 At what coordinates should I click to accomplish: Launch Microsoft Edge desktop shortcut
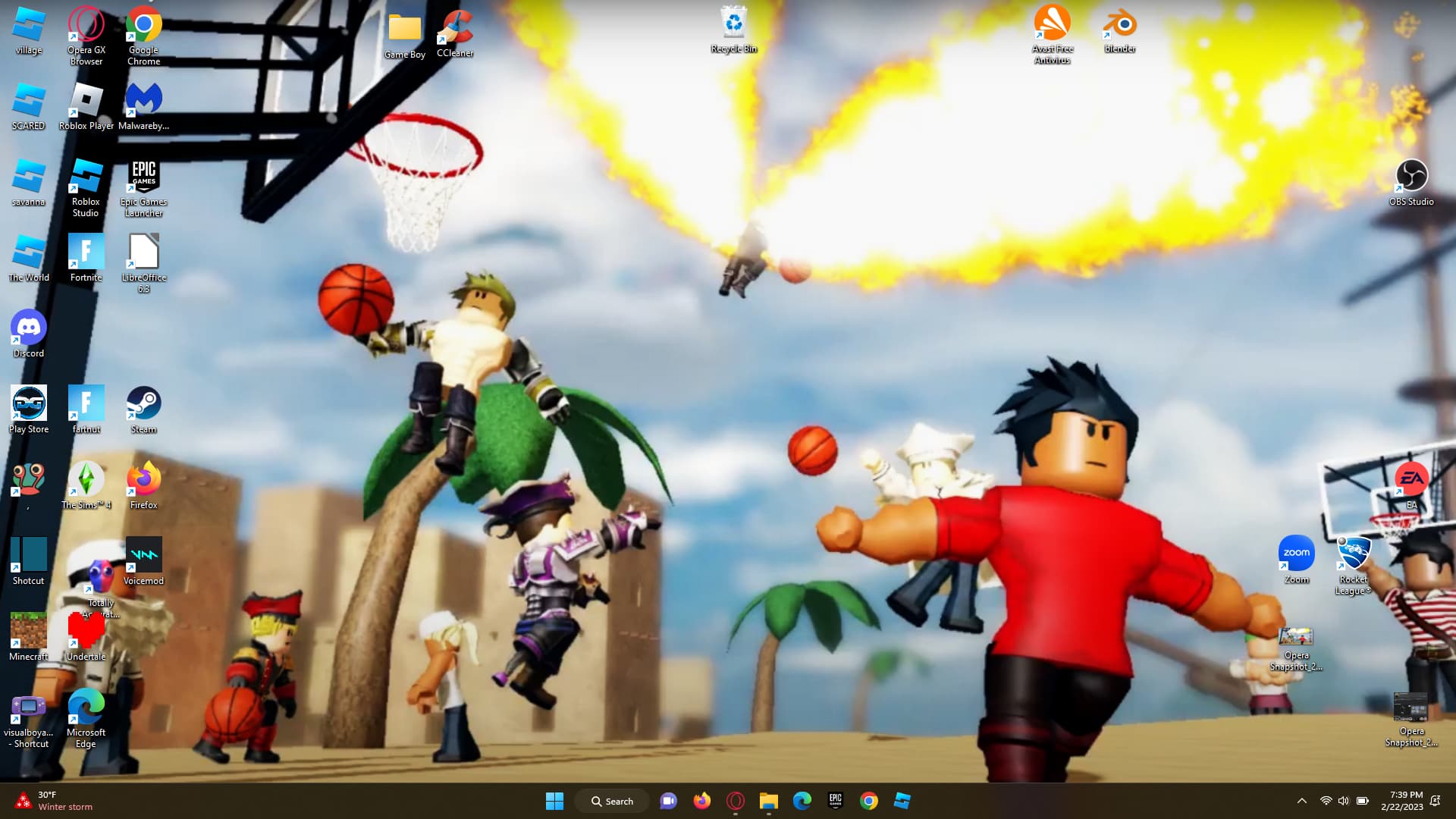coord(86,719)
